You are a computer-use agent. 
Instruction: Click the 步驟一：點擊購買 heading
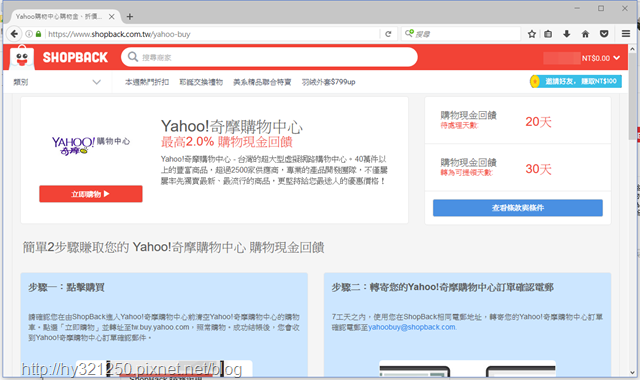click(x=66, y=287)
